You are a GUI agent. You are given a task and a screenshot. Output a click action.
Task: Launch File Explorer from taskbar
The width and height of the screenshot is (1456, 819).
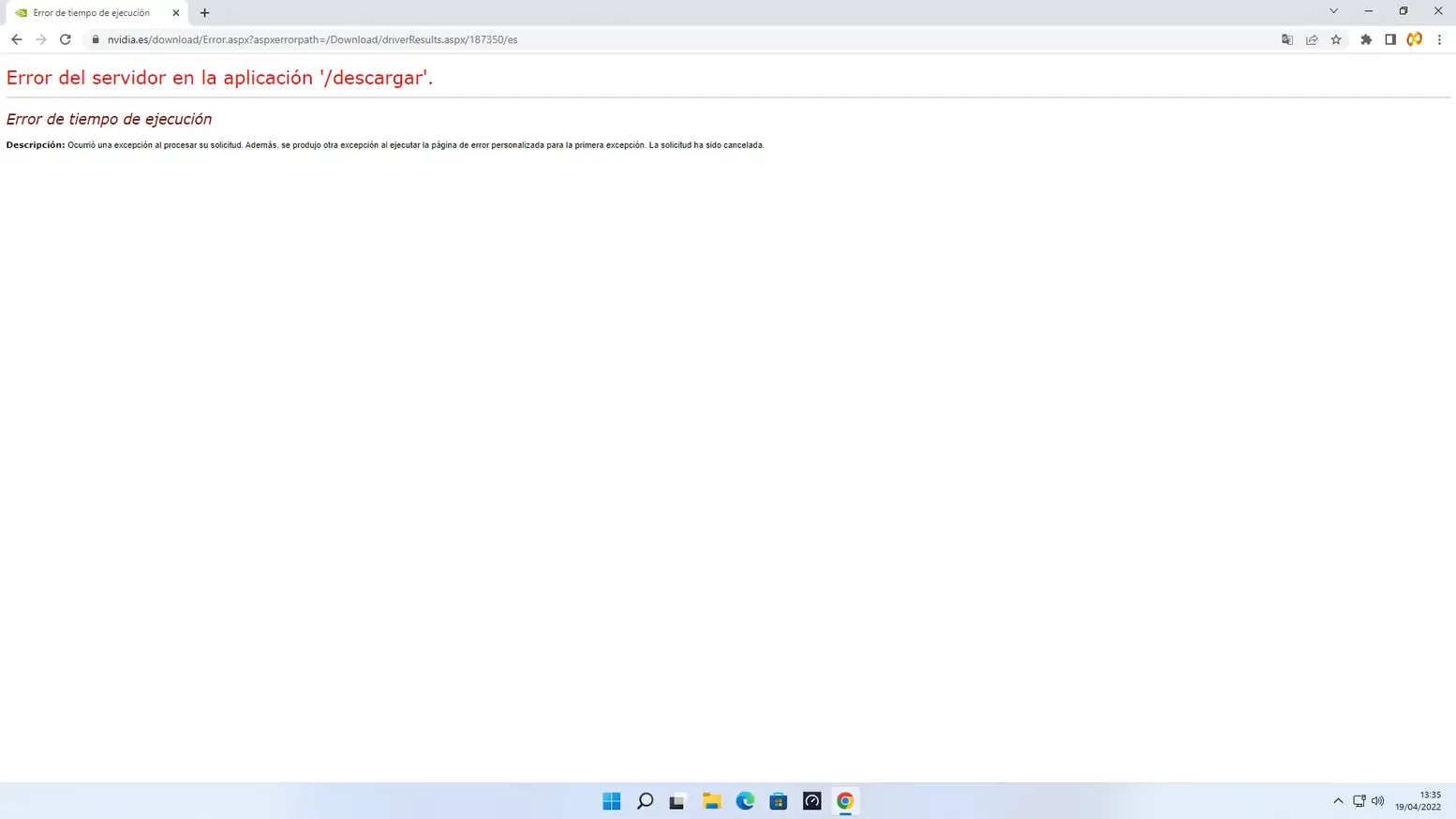pos(712,801)
